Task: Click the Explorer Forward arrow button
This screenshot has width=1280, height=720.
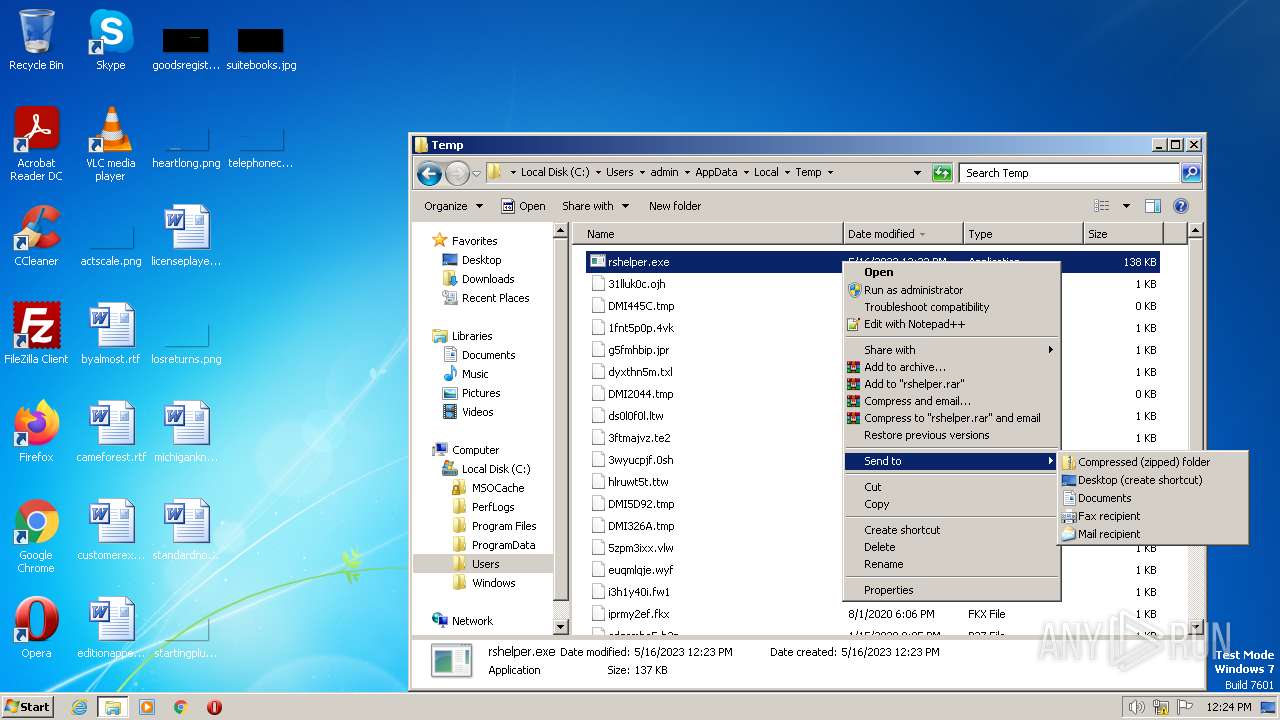Action: pos(457,173)
